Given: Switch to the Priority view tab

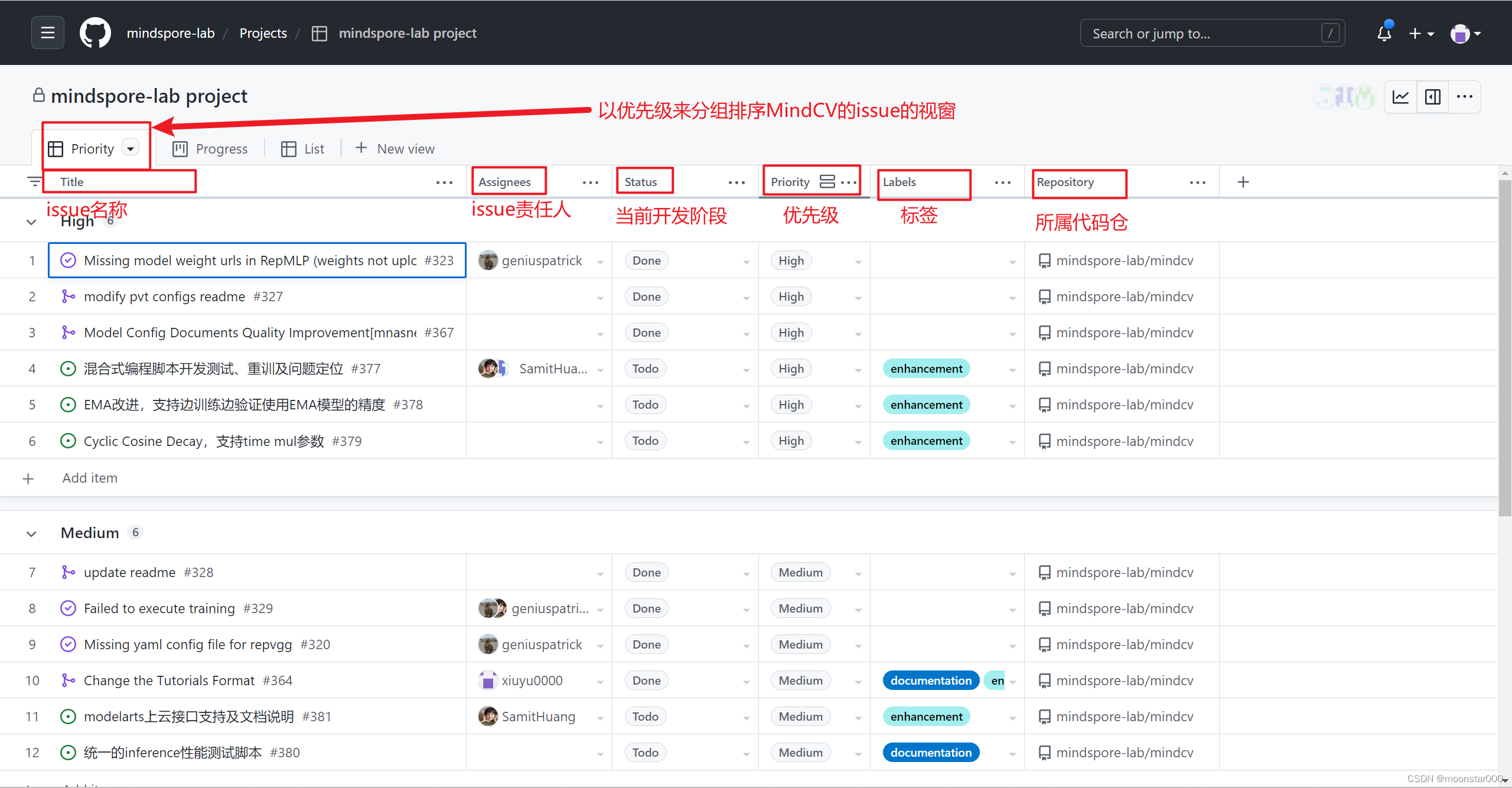Looking at the screenshot, I should point(92,148).
